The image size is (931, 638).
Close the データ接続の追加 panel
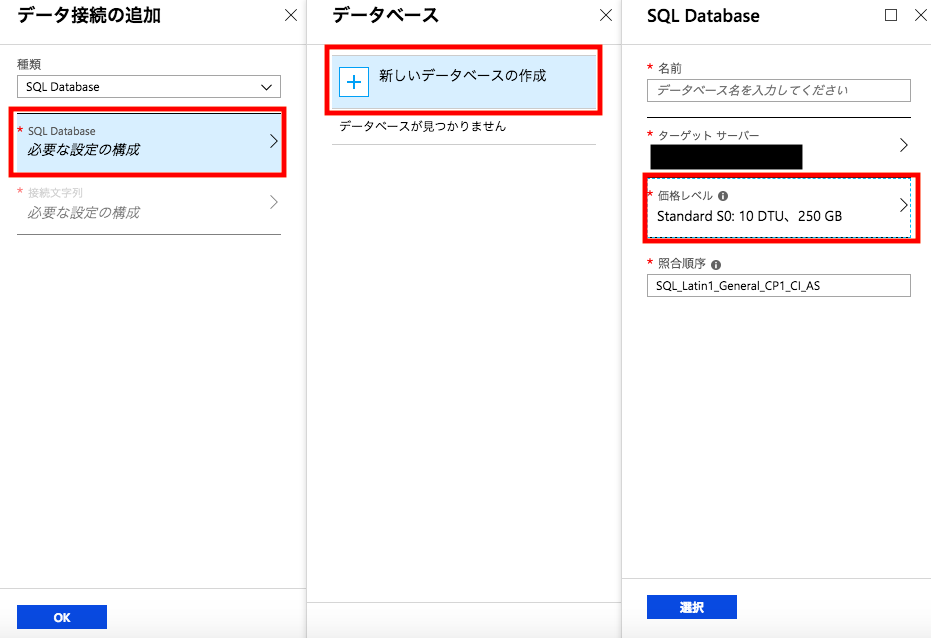[291, 15]
